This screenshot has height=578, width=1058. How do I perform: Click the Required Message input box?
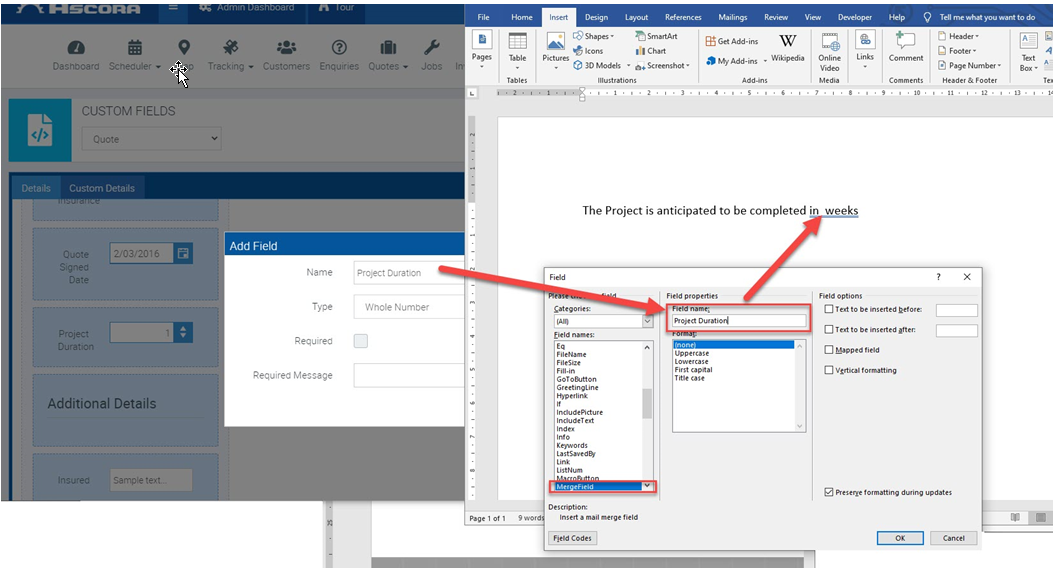click(409, 376)
